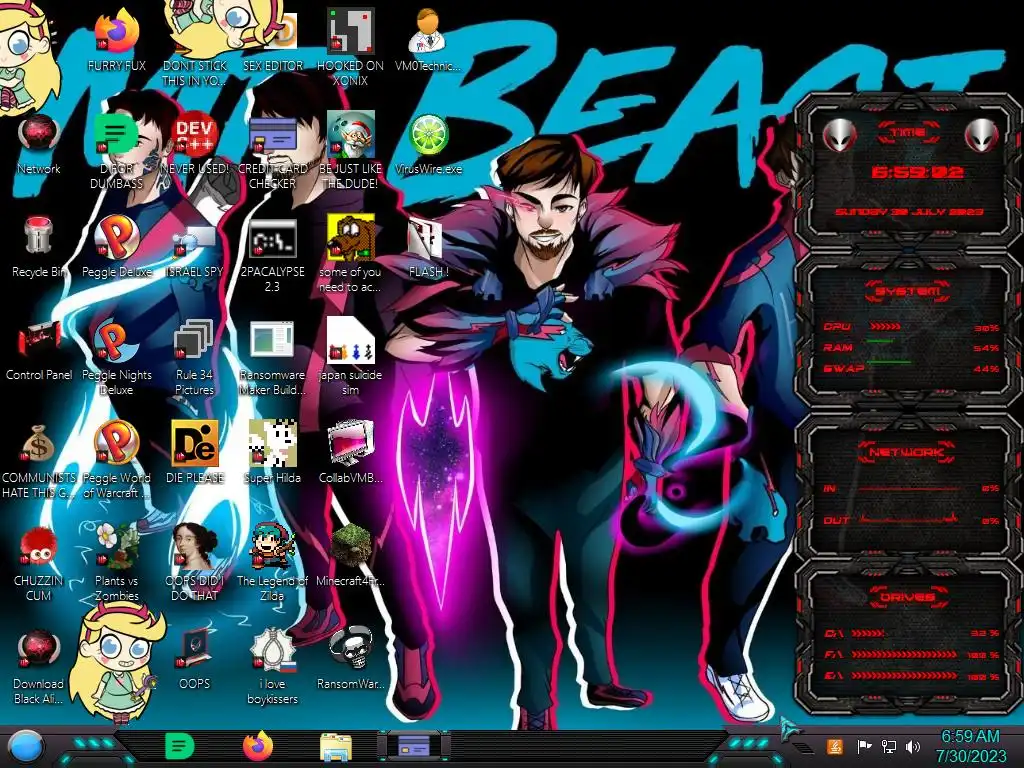This screenshot has height=768, width=1024.
Task: Open the Recycle Bin
Action: (x=39, y=236)
